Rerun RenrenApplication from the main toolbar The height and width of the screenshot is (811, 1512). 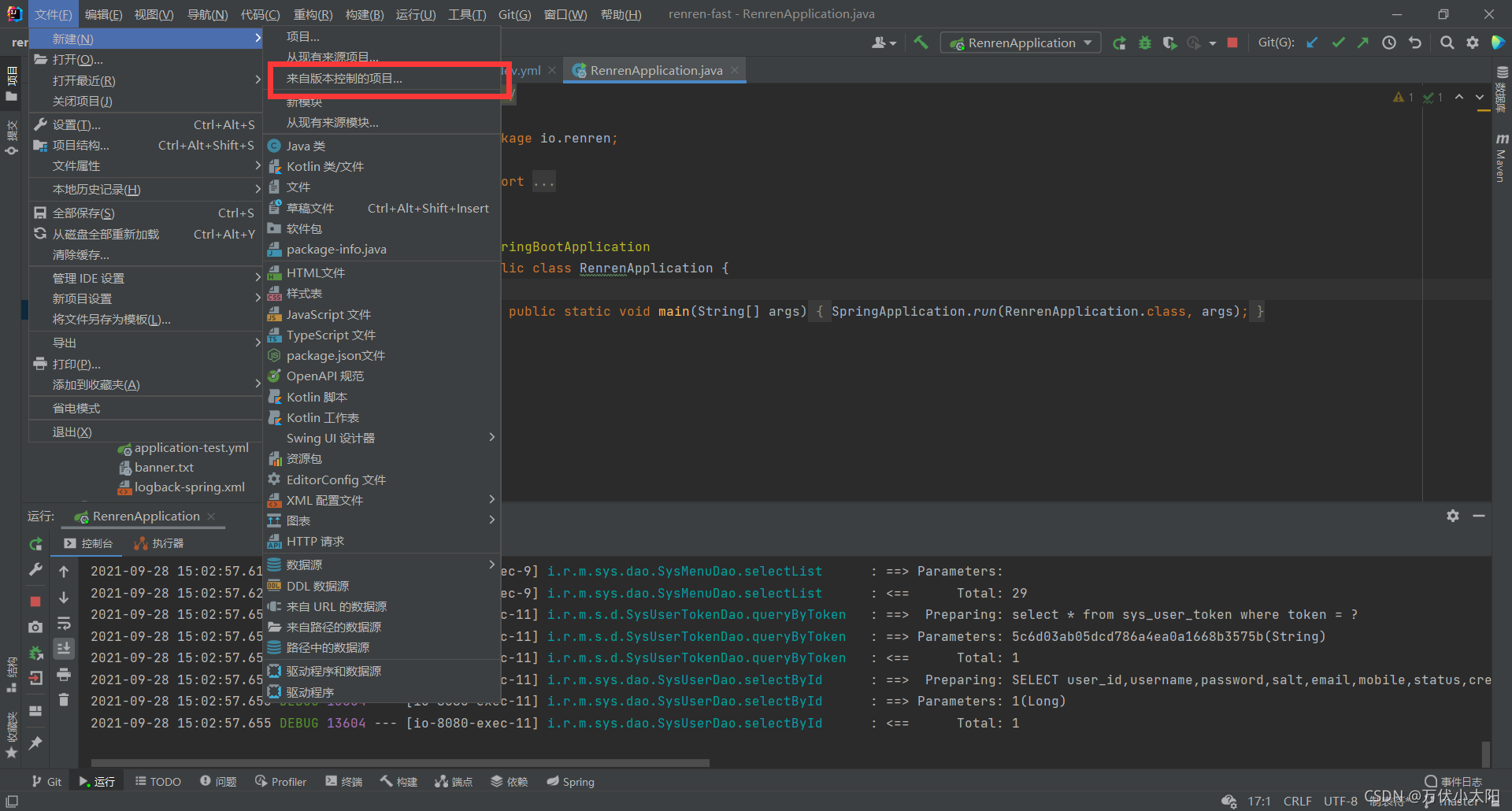(1119, 43)
